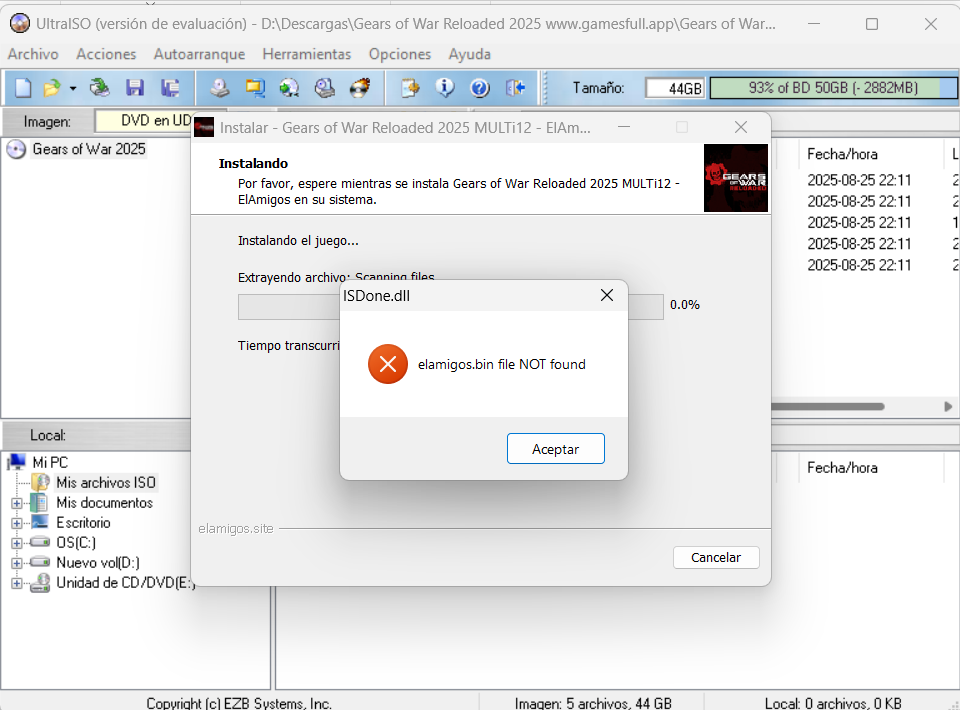Image resolution: width=960 pixels, height=710 pixels.
Task: Click the Fecha/hora header in the Local list
Action: click(842, 468)
